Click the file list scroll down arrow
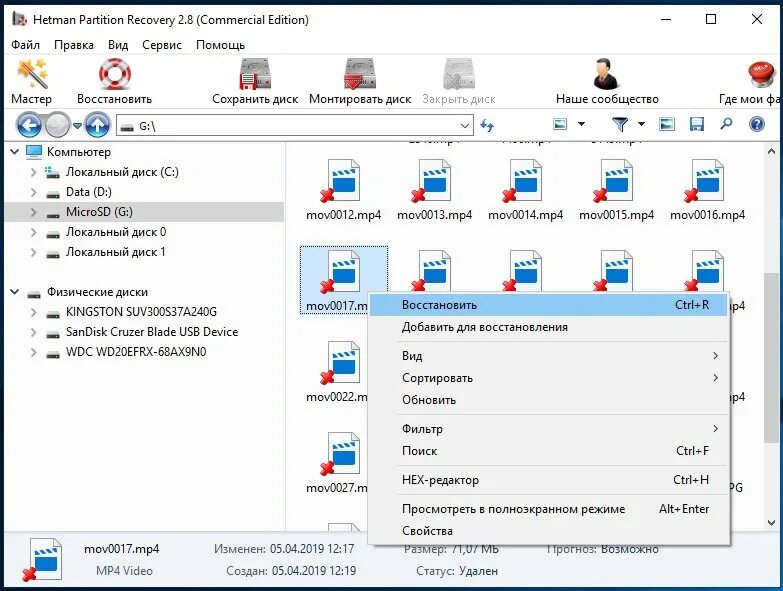The width and height of the screenshot is (783, 591). click(771, 523)
